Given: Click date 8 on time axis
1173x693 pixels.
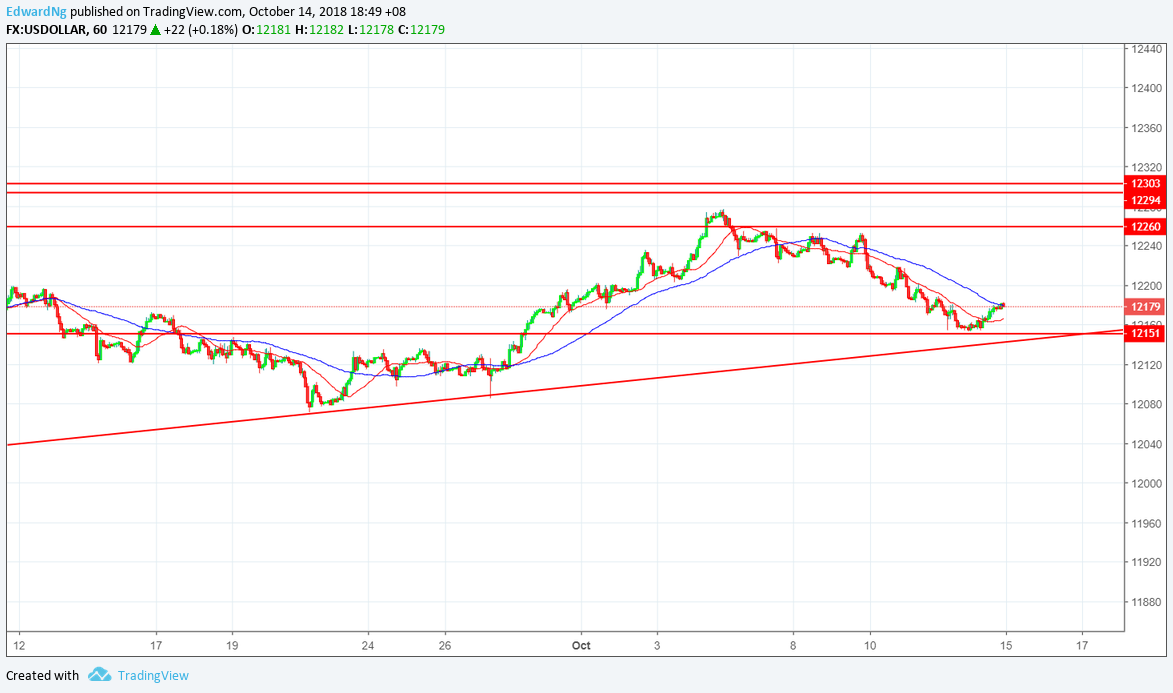Looking at the screenshot, I should [x=793, y=645].
